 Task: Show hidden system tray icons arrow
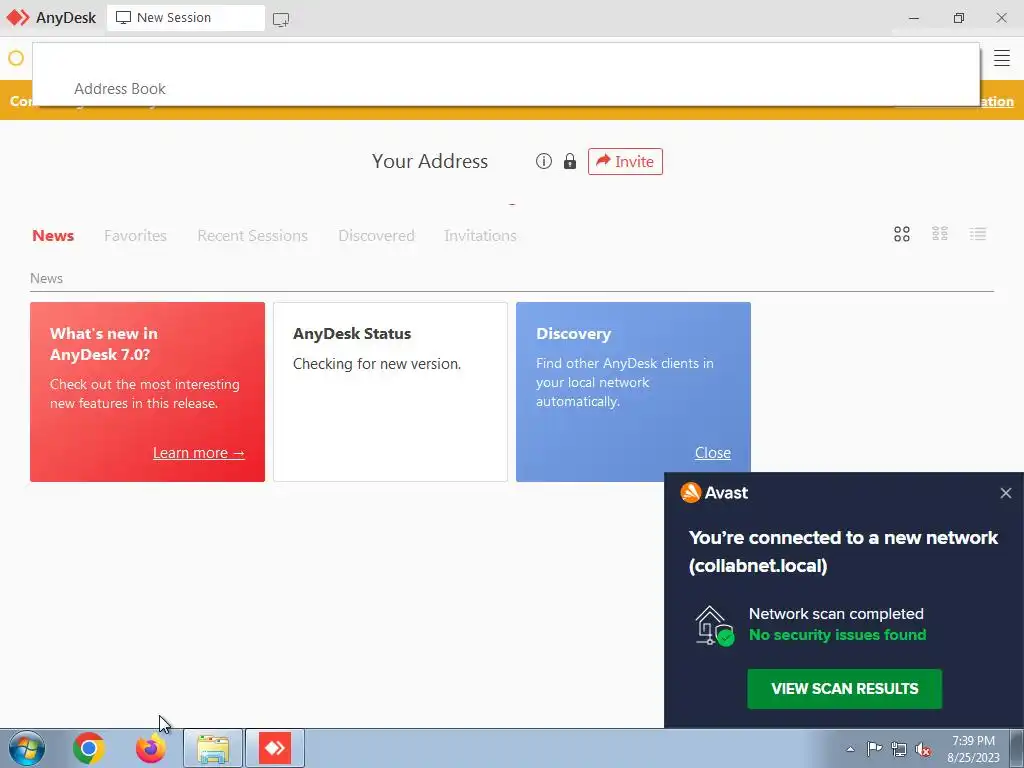point(850,749)
